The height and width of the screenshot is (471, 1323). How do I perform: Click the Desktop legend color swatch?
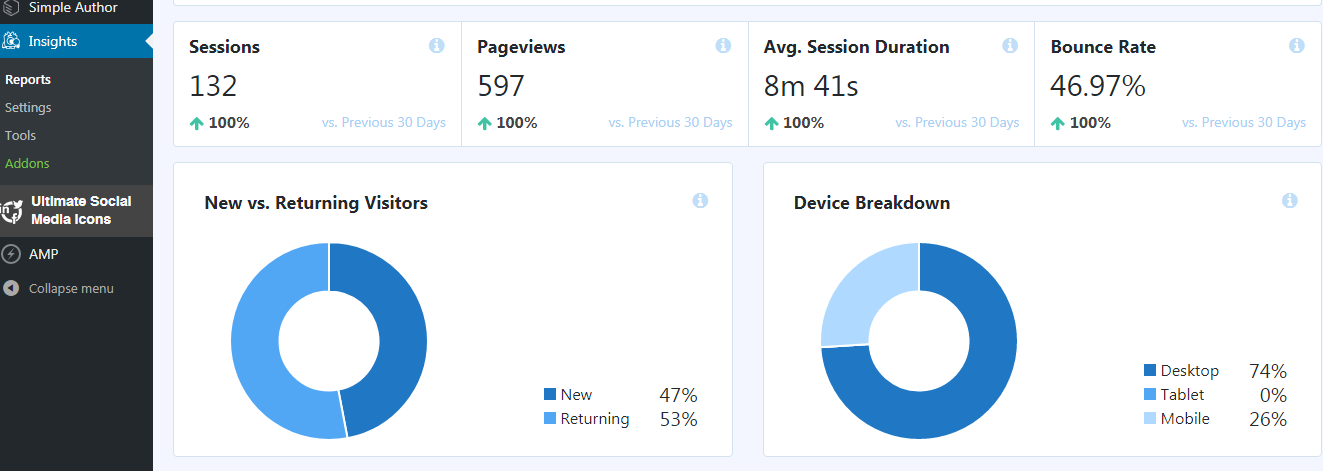coord(1150,371)
